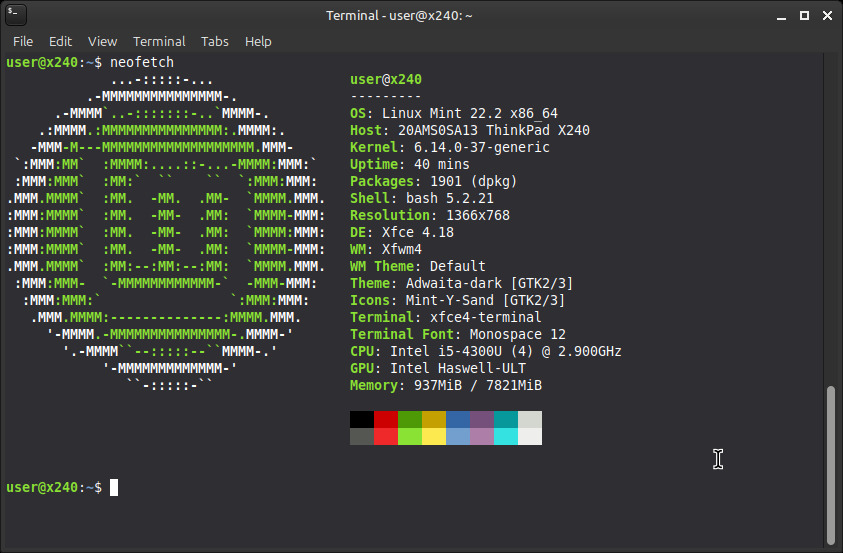The width and height of the screenshot is (843, 553).
Task: Click the Uptime '40 mins' value
Action: 442,164
